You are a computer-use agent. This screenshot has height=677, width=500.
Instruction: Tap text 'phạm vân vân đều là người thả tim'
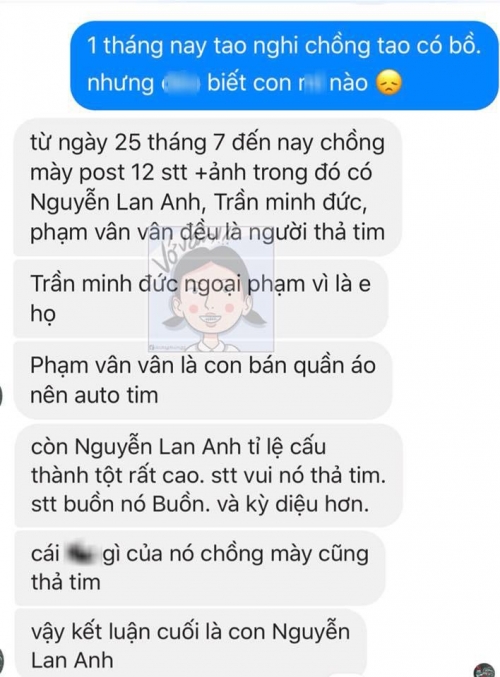[x=207, y=232]
